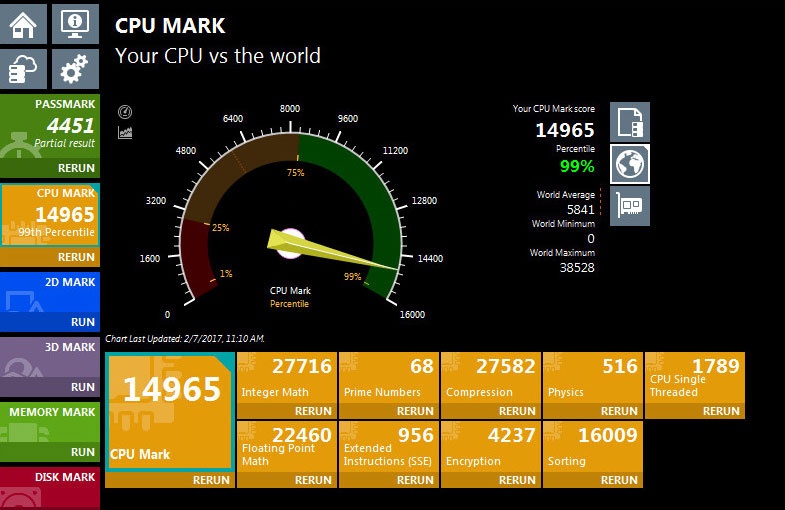This screenshot has height=510, width=785.
Task: Switch to gauge dial view icon
Action: [125, 112]
